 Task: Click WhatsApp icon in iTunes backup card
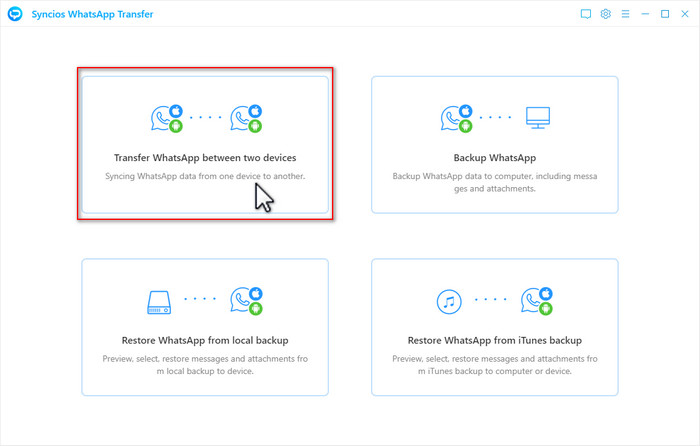537,301
